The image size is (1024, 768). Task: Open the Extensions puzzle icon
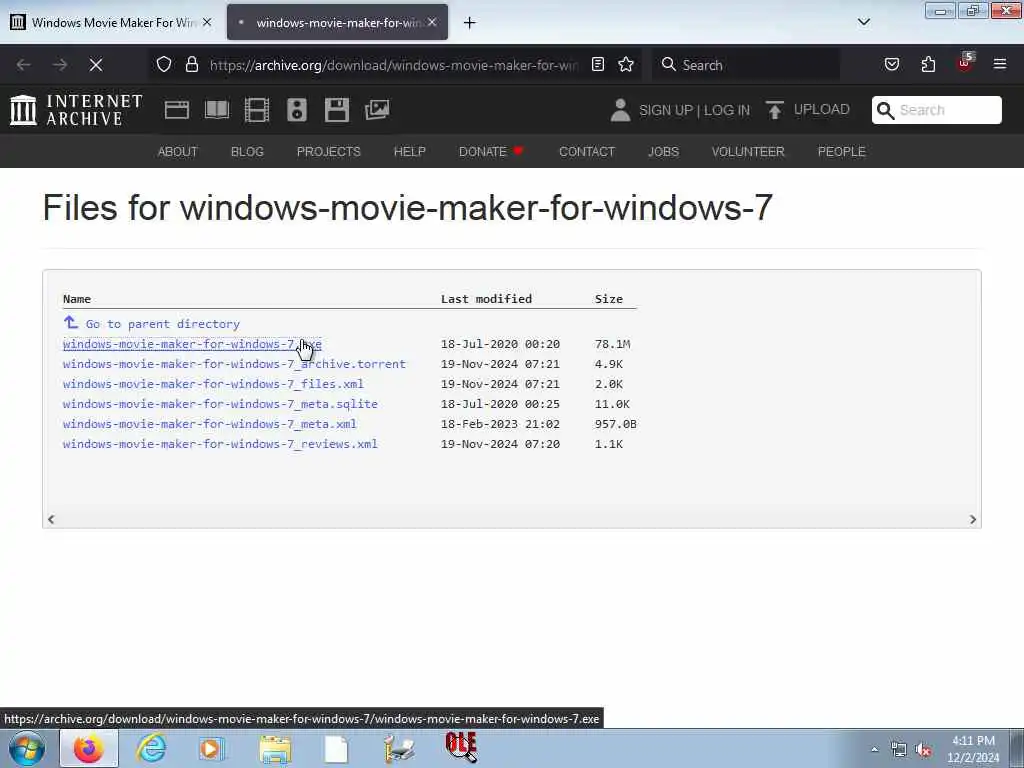point(928,65)
